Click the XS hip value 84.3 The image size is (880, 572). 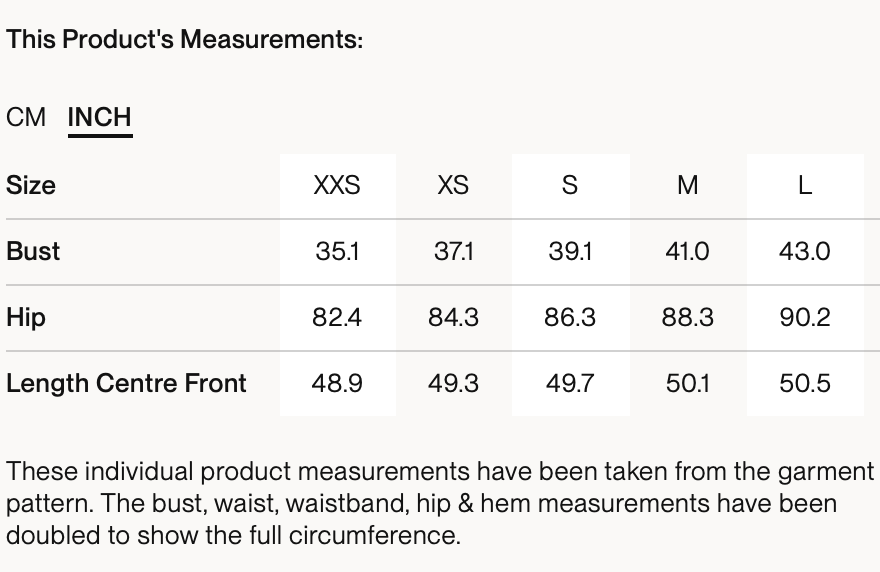click(453, 317)
